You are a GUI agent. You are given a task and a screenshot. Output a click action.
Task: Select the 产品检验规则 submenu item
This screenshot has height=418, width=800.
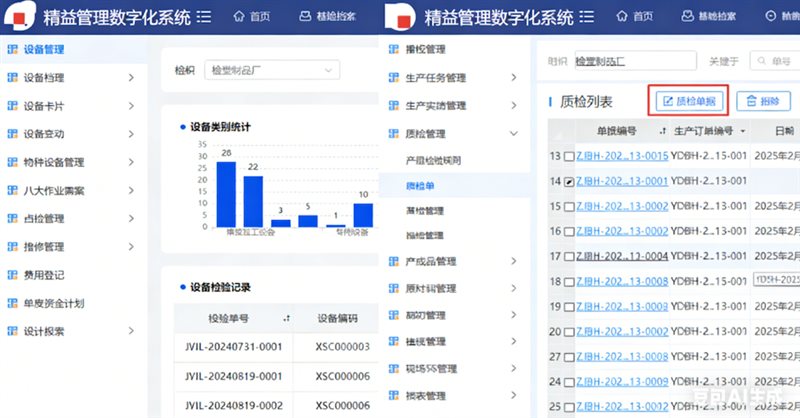(x=433, y=160)
